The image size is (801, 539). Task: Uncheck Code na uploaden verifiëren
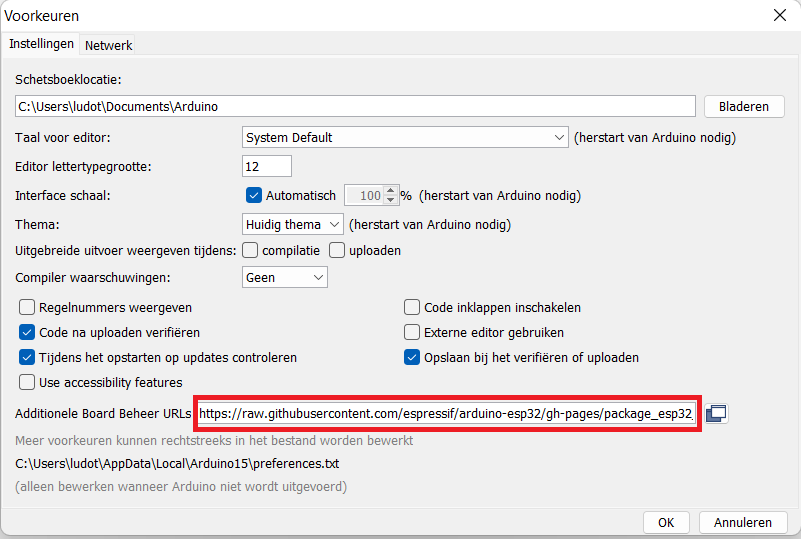click(27, 332)
